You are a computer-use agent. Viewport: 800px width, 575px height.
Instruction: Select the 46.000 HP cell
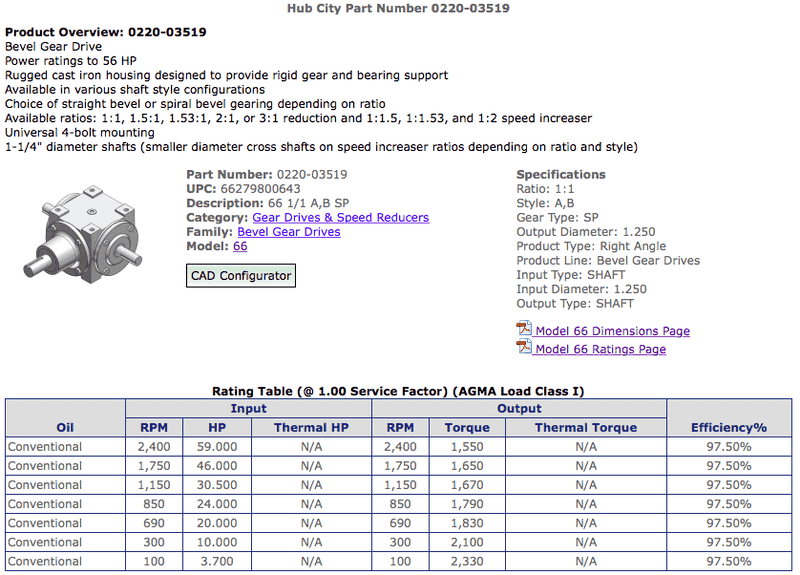pyautogui.click(x=217, y=466)
